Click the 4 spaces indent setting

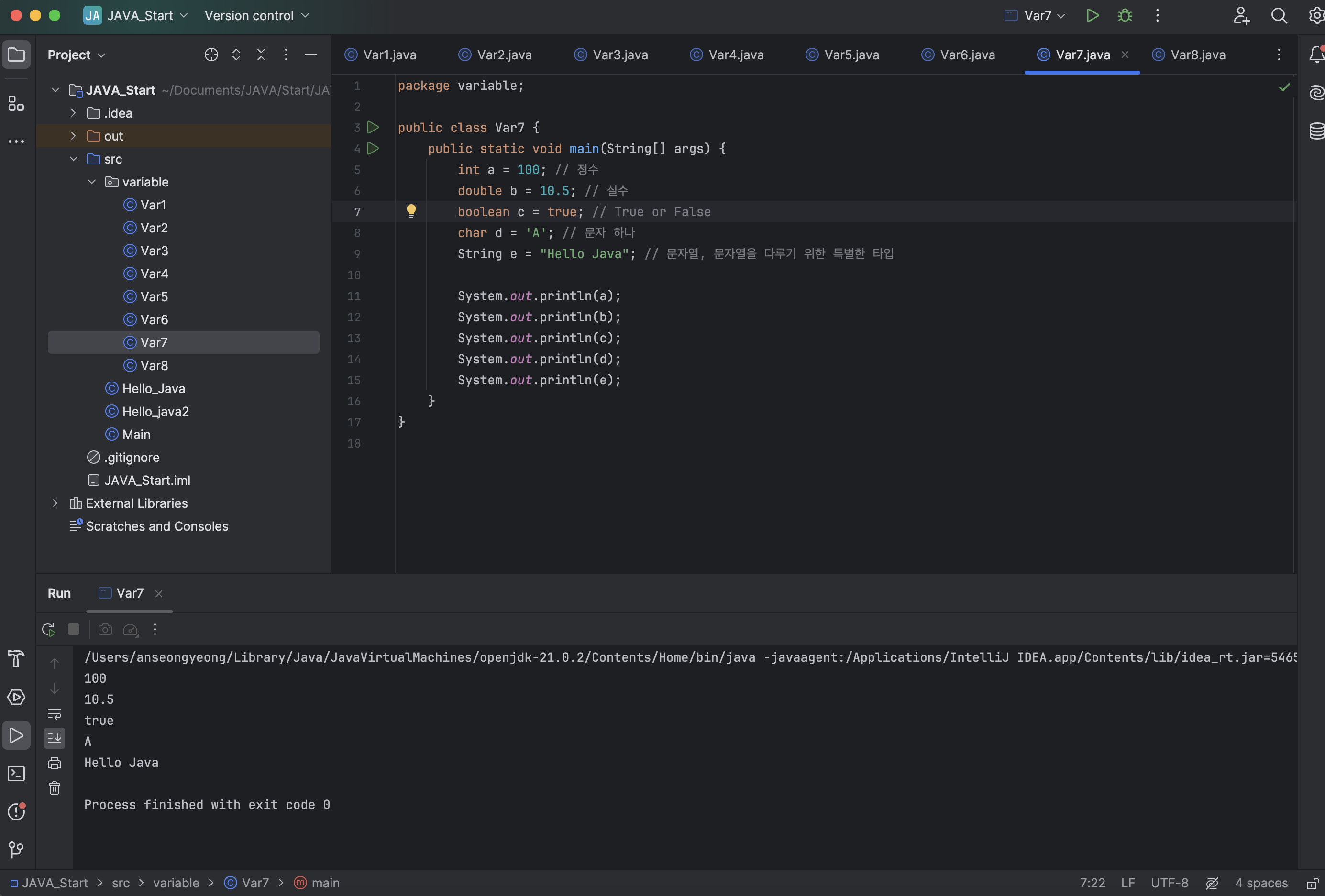[1260, 883]
